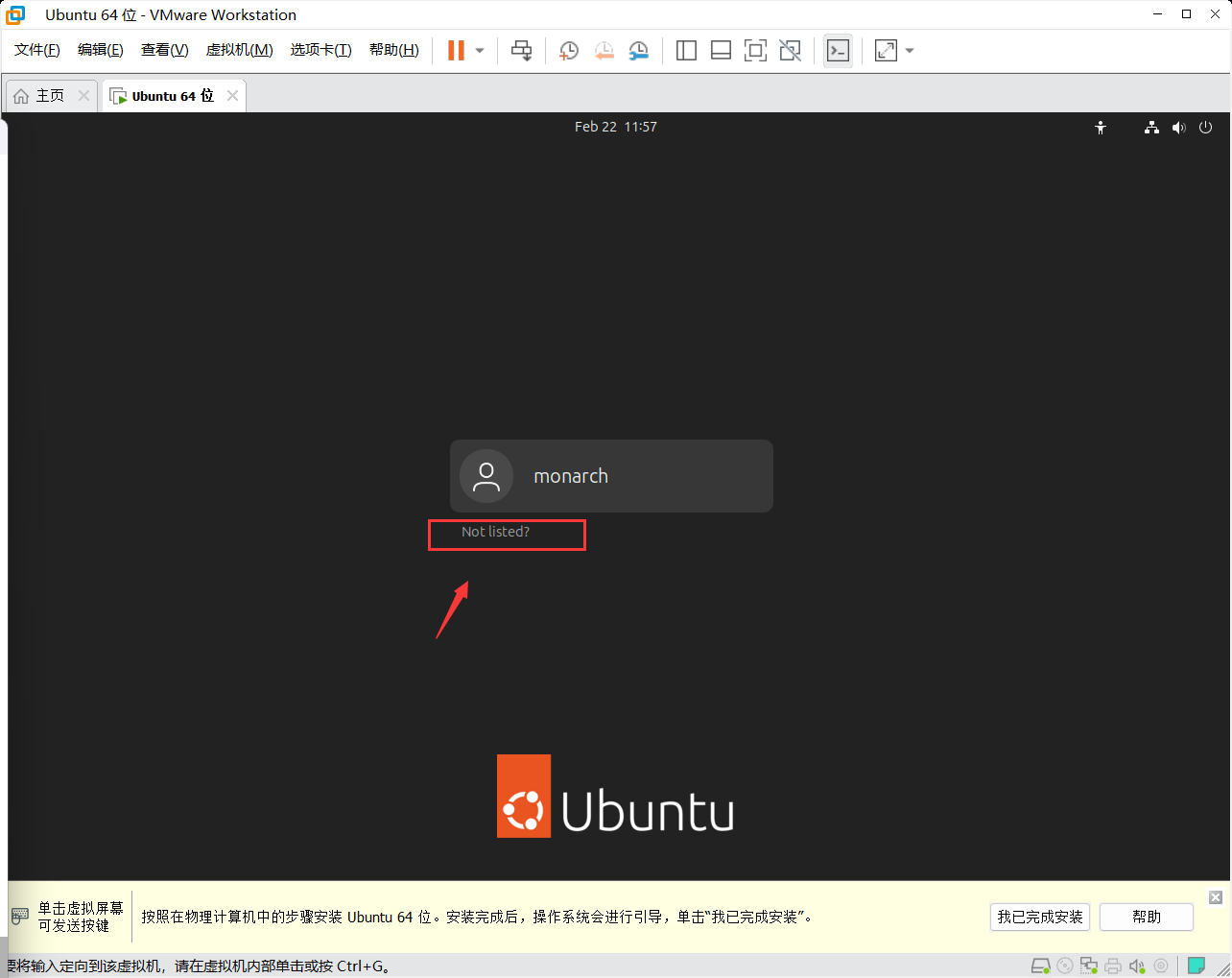Viewport: 1232px width, 978px height.
Task: Send Ctrl+Alt+Del to the guest
Action: (x=521, y=50)
